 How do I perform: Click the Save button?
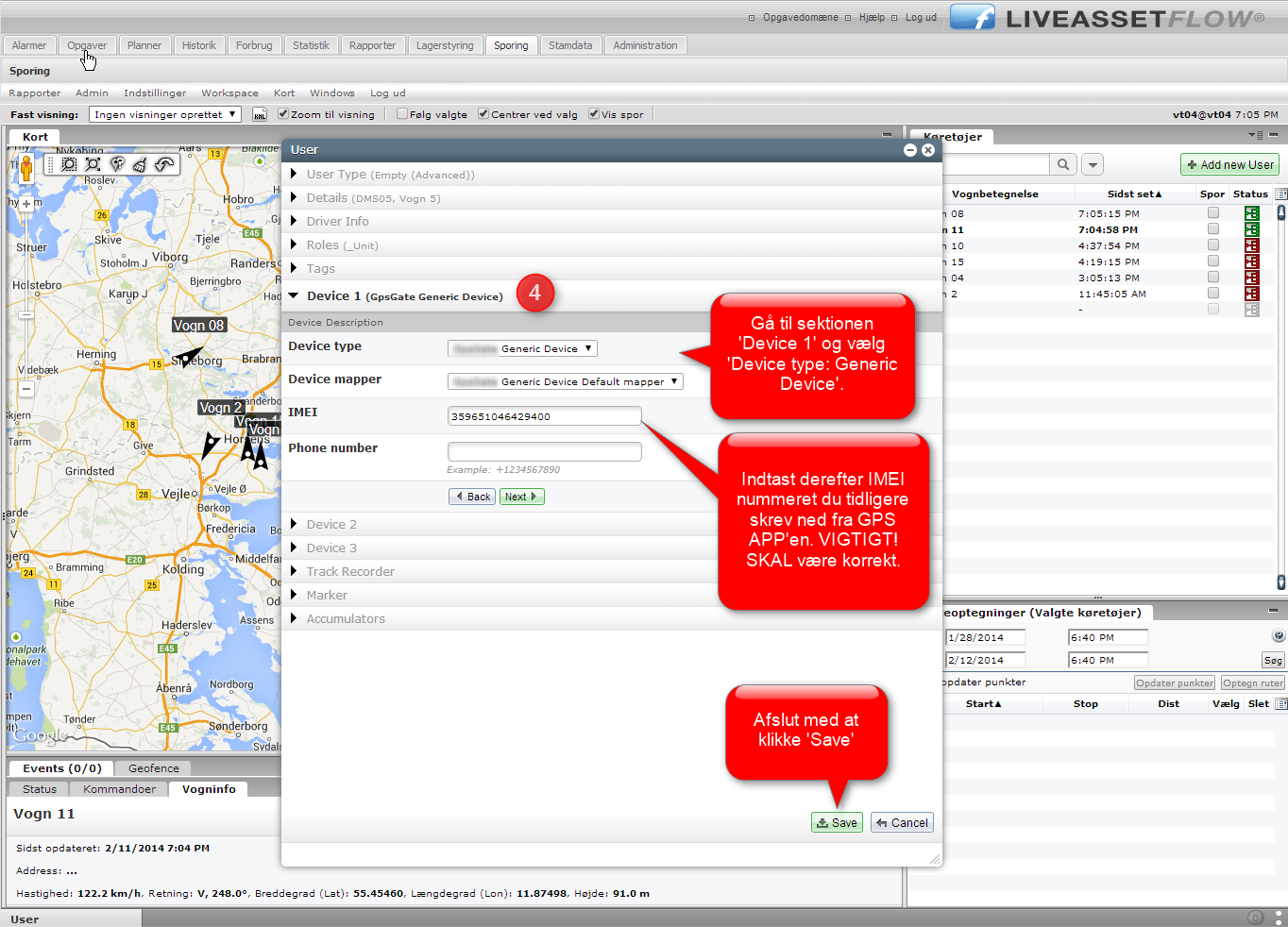[x=837, y=822]
